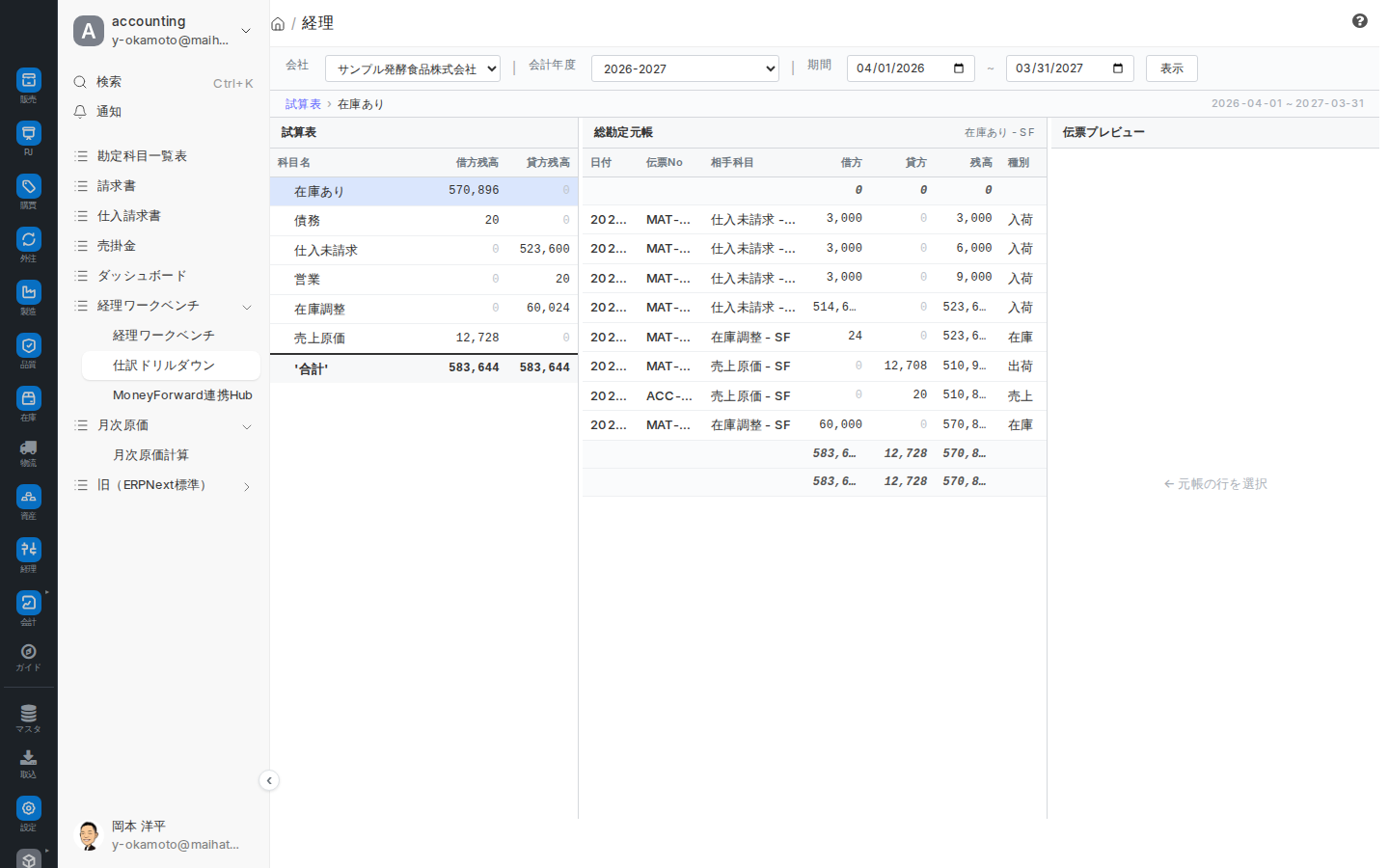Click the help question mark icon
This screenshot has height=868, width=1389.
(1360, 21)
